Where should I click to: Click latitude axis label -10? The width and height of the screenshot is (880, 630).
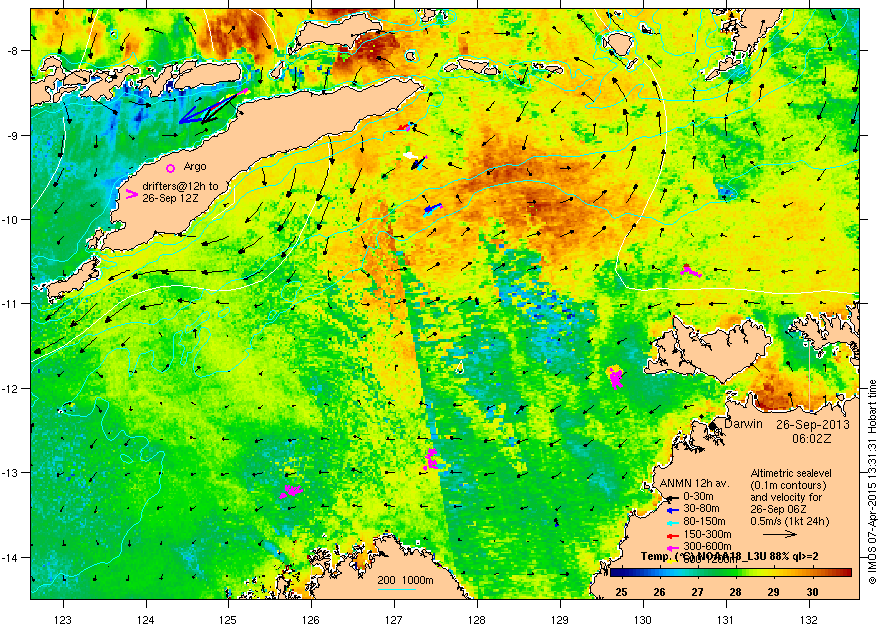pyautogui.click(x=11, y=219)
